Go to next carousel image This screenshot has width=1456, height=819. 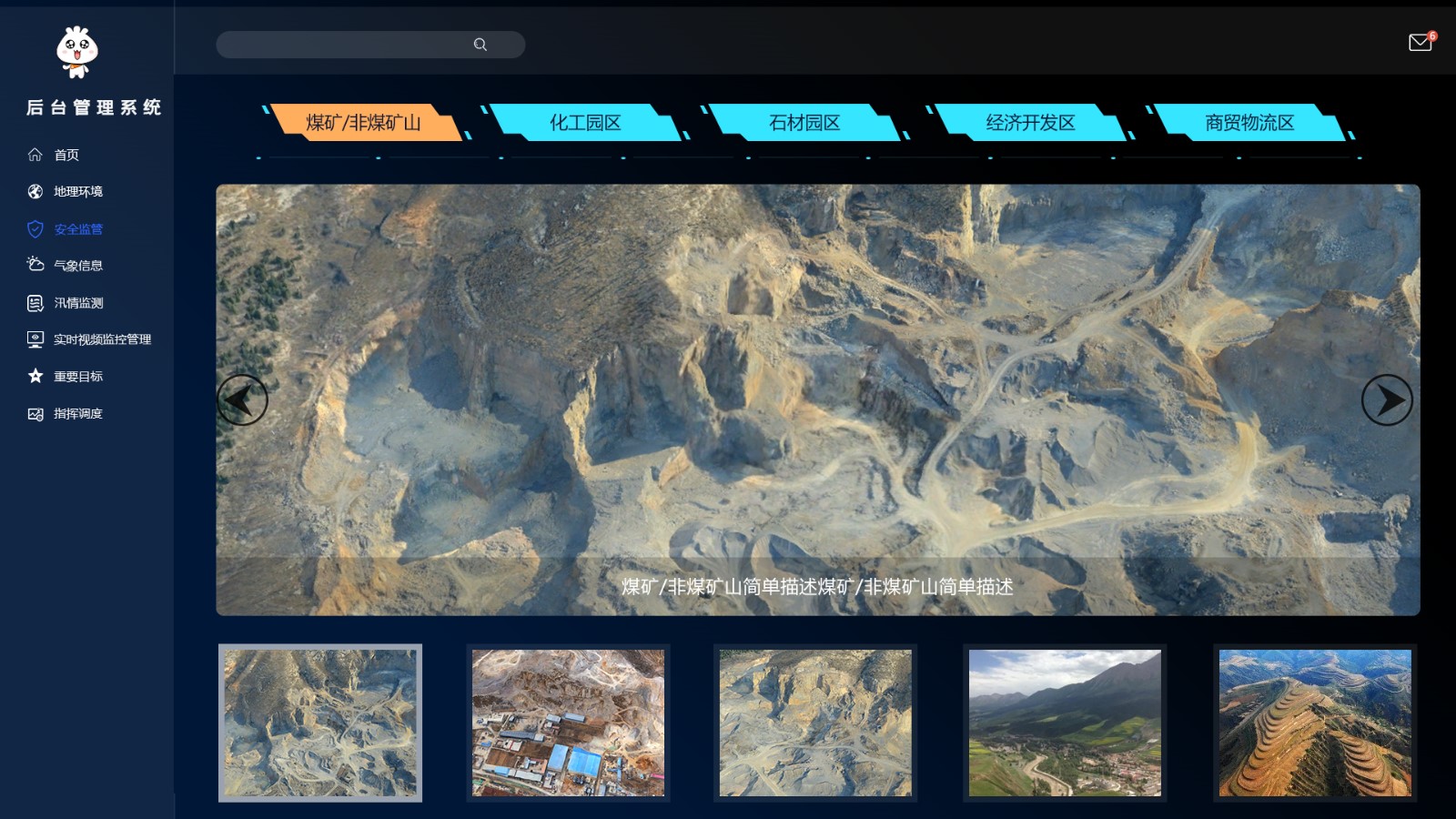click(x=1386, y=400)
